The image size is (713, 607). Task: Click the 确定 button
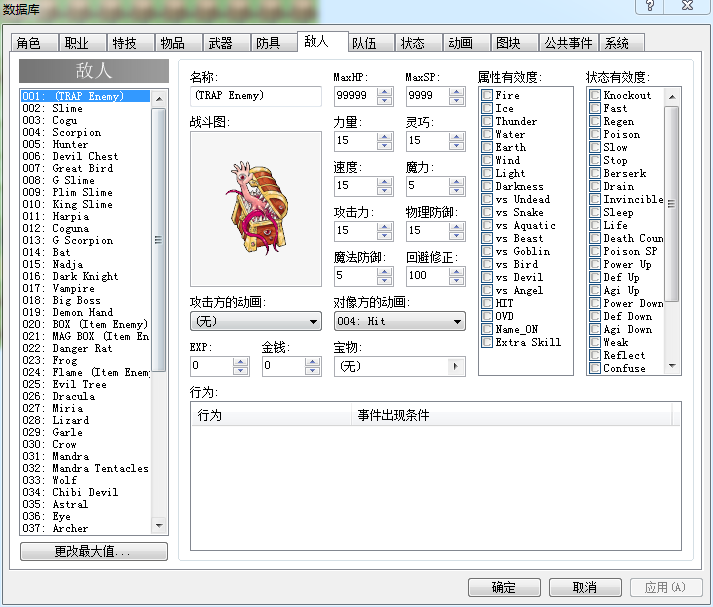(504, 587)
